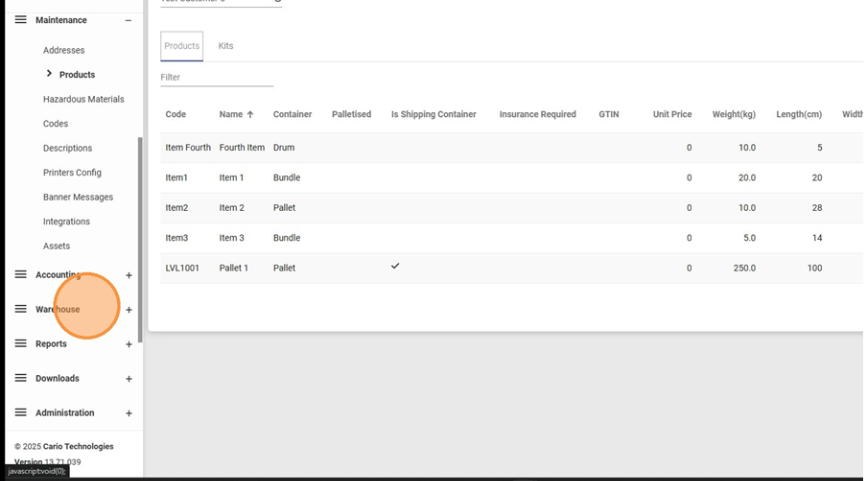The width and height of the screenshot is (864, 481).
Task: Click the Maintenance hamburger menu icon
Action: pos(20,20)
